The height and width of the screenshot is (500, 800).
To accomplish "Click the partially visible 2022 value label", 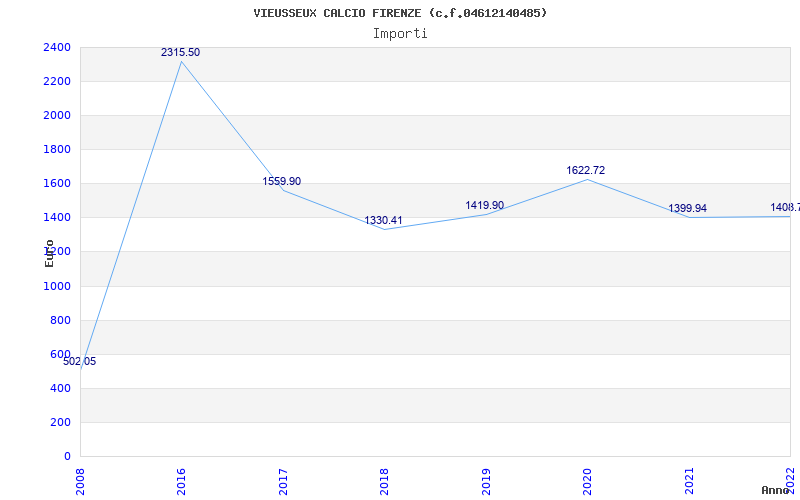I will [785, 207].
